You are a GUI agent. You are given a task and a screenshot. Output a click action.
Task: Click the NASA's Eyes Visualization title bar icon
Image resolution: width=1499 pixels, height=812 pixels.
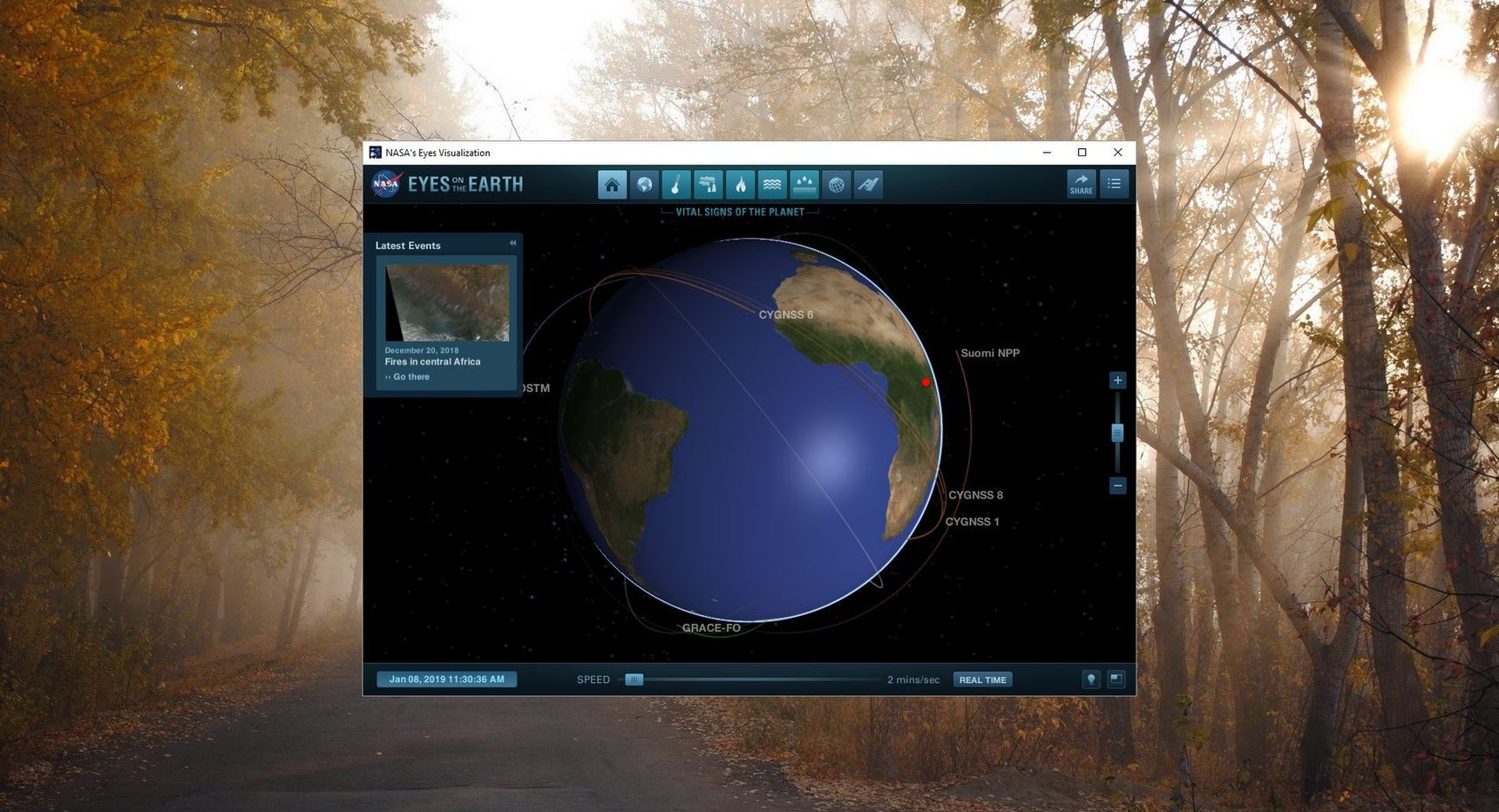pyautogui.click(x=376, y=152)
